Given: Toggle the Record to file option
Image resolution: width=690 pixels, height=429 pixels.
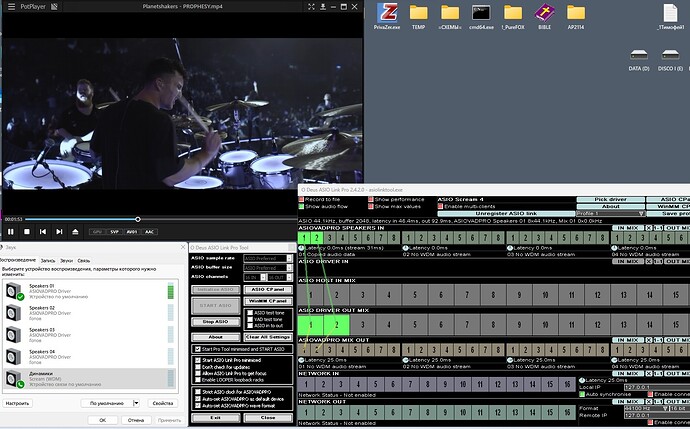Looking at the screenshot, I should point(301,199).
